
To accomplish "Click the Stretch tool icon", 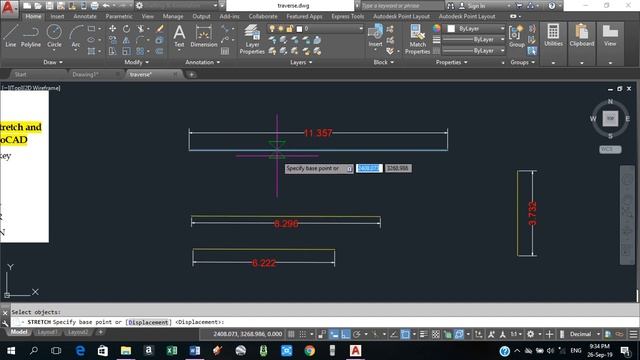I will coord(112,51).
